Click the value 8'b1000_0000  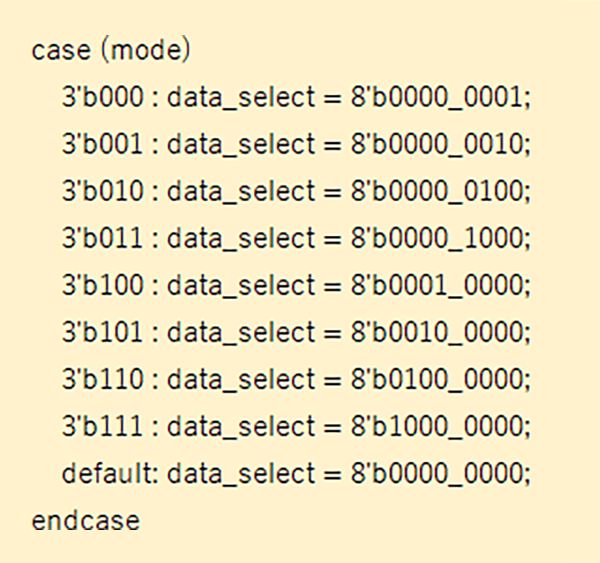[x=437, y=426]
